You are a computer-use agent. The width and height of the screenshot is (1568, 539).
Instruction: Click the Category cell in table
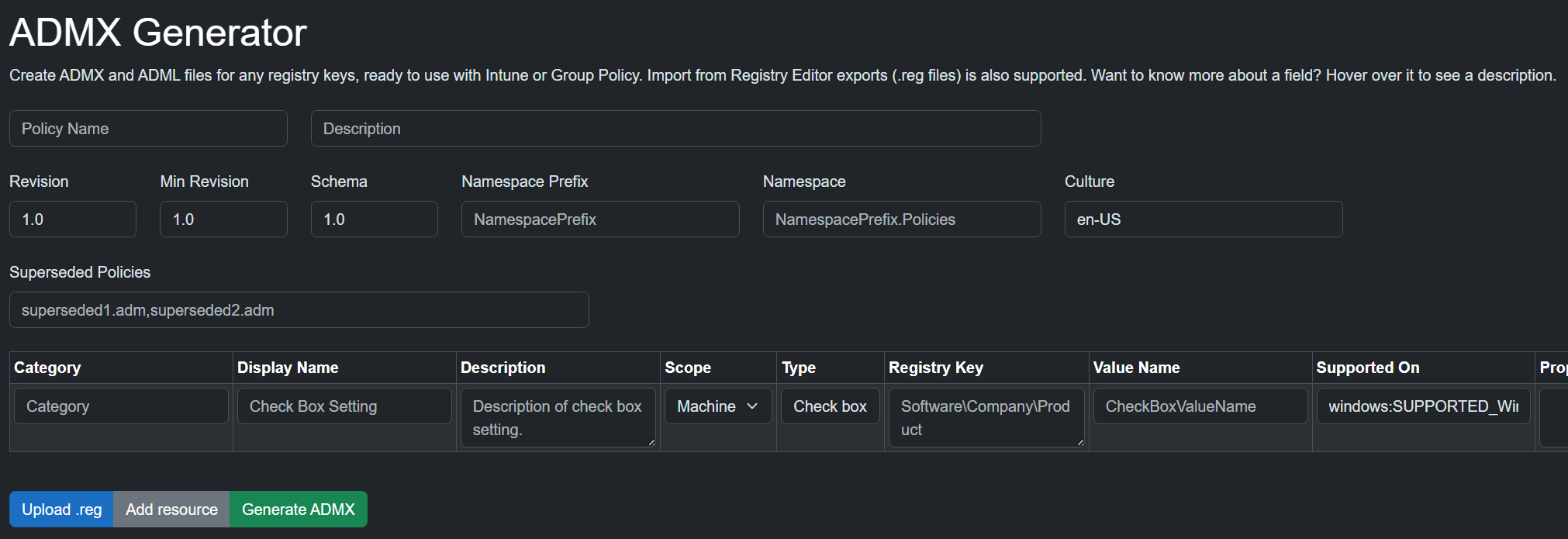(x=121, y=406)
